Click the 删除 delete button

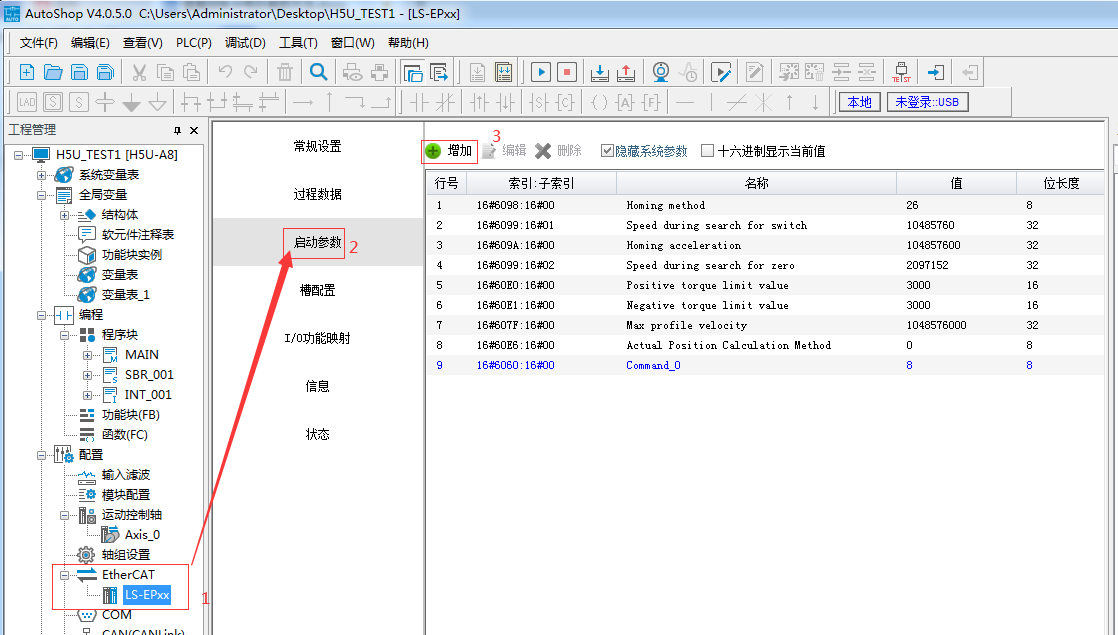click(x=559, y=151)
